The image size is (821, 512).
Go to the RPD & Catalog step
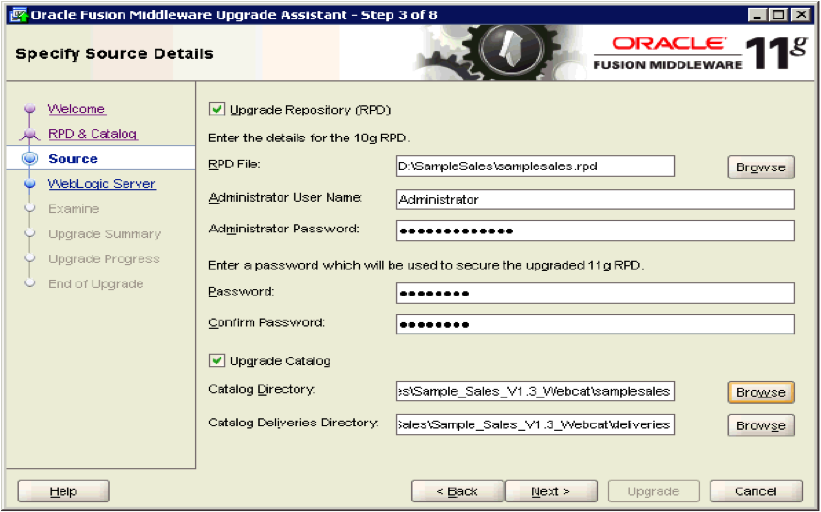click(x=93, y=134)
